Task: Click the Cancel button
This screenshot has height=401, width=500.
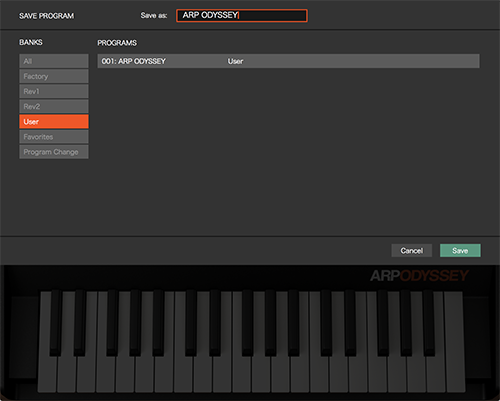Action: pyautogui.click(x=412, y=250)
